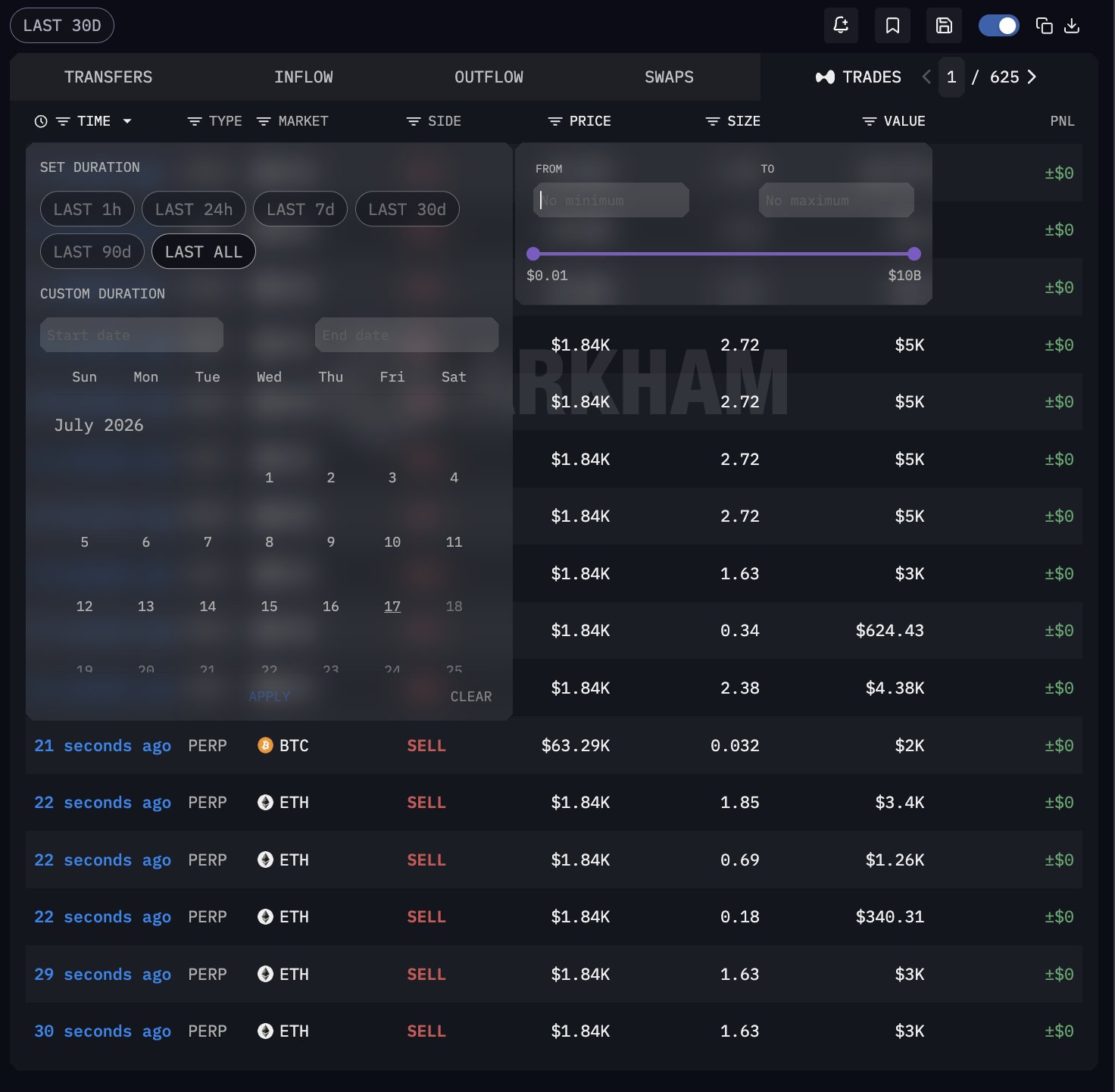Open the TIME column filter

pos(63,121)
